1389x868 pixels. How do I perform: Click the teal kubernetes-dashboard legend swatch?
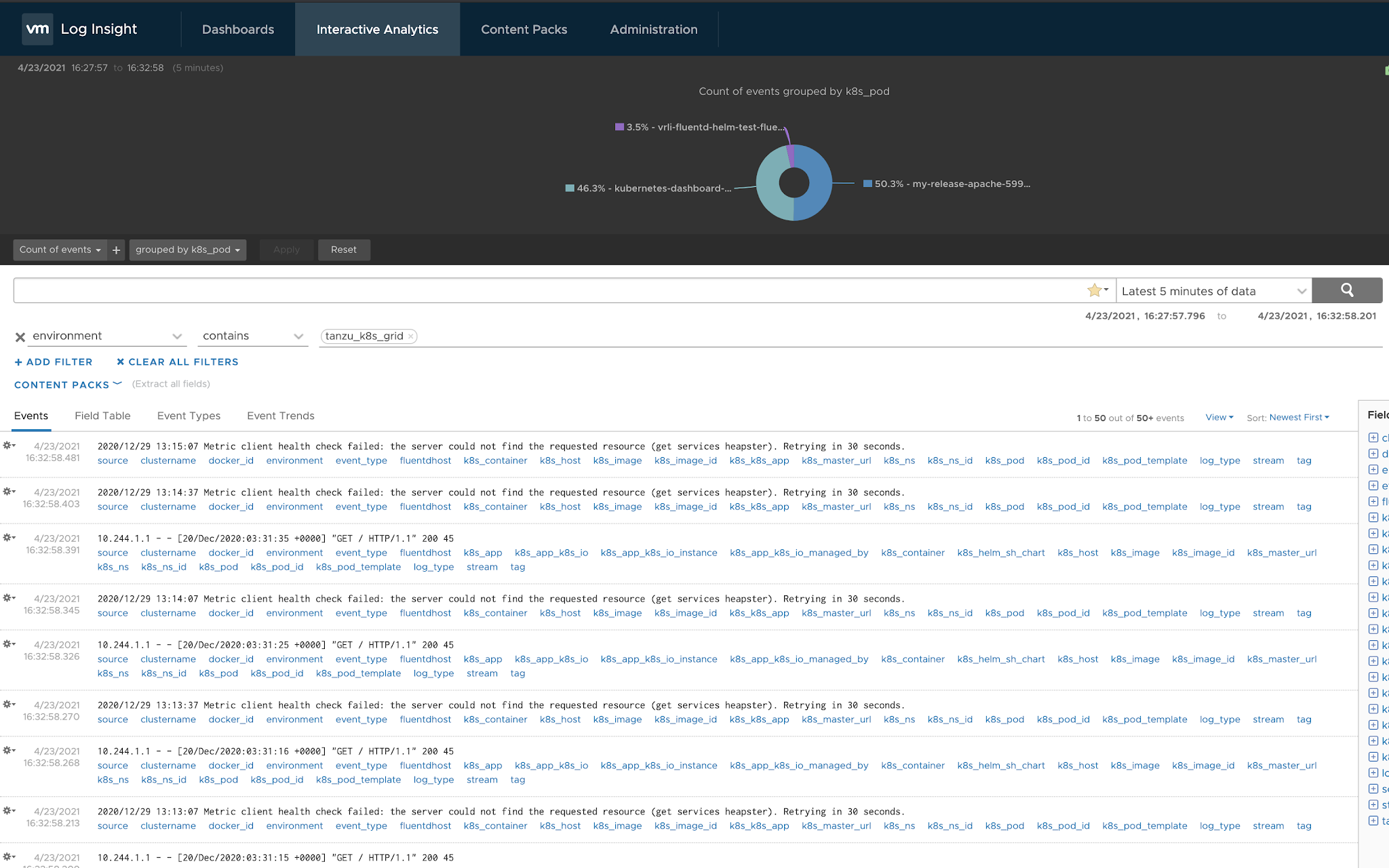coord(570,188)
